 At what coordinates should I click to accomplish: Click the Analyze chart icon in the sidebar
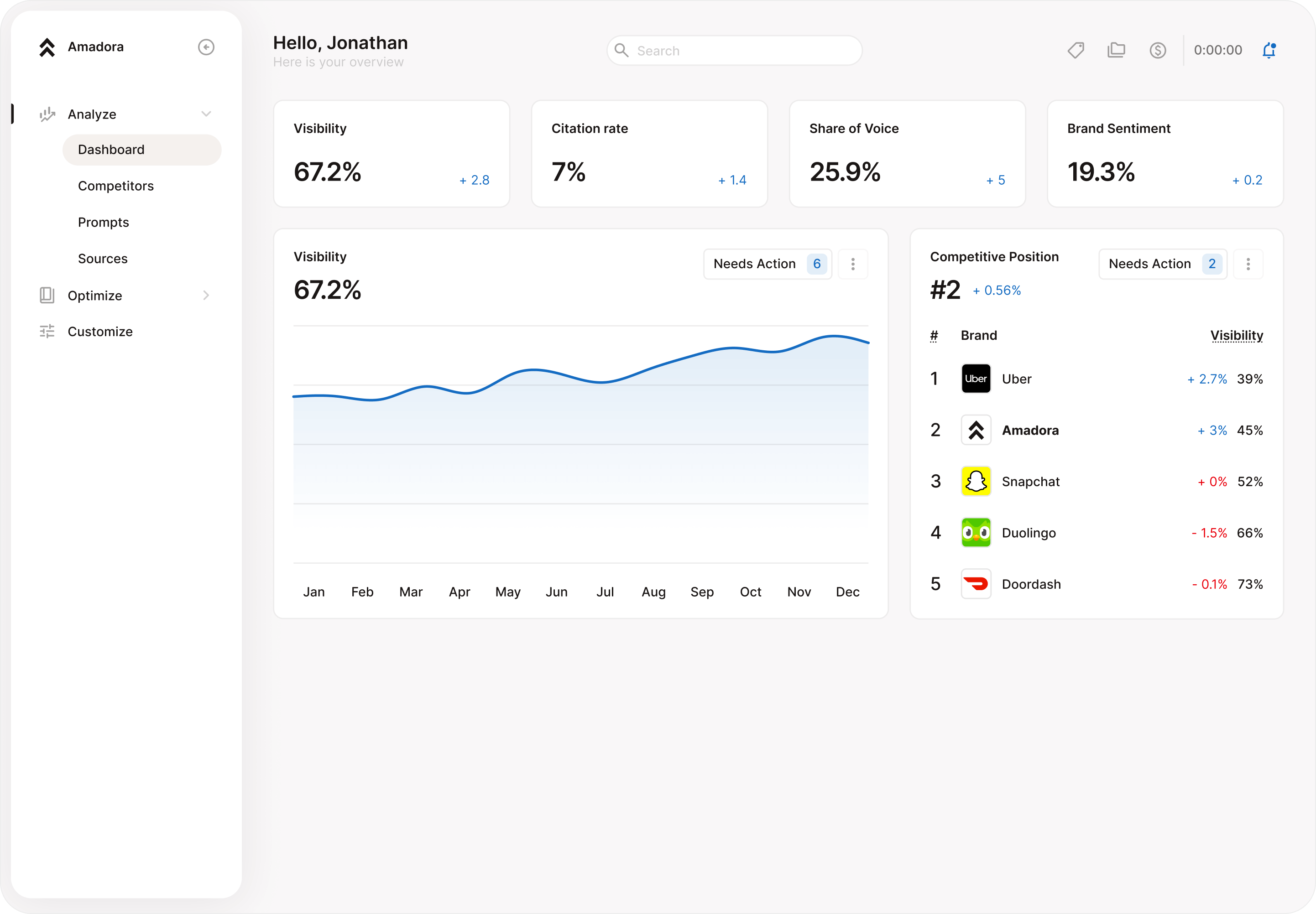pyautogui.click(x=47, y=114)
